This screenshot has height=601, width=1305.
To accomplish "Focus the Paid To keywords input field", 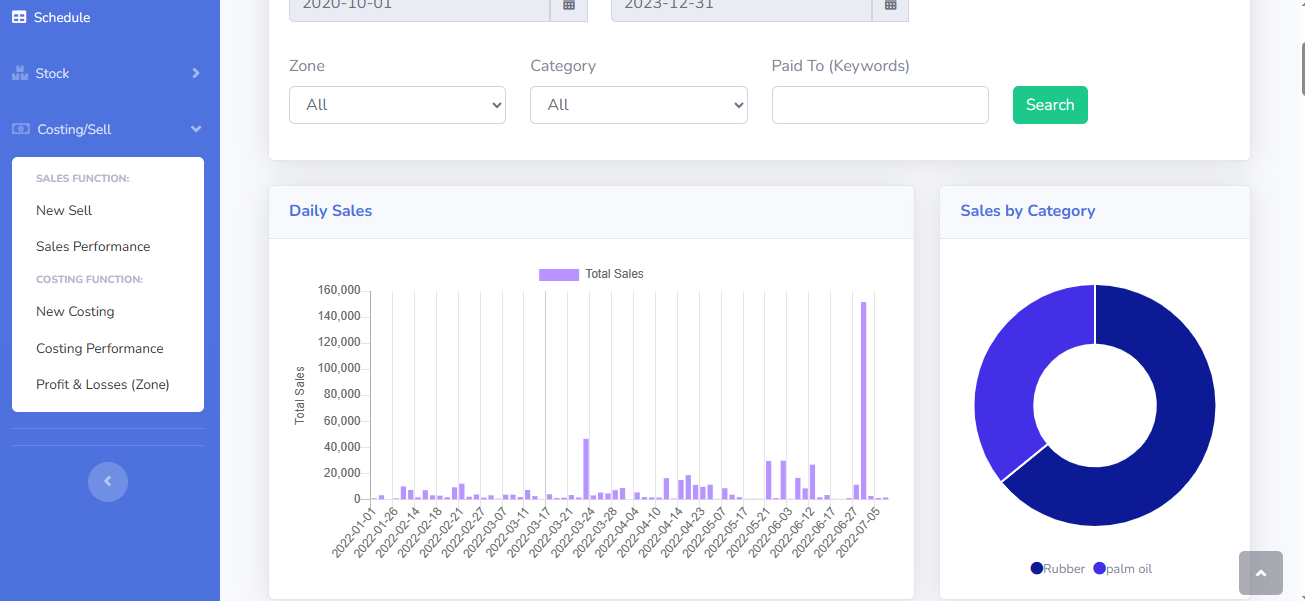I will (x=880, y=105).
